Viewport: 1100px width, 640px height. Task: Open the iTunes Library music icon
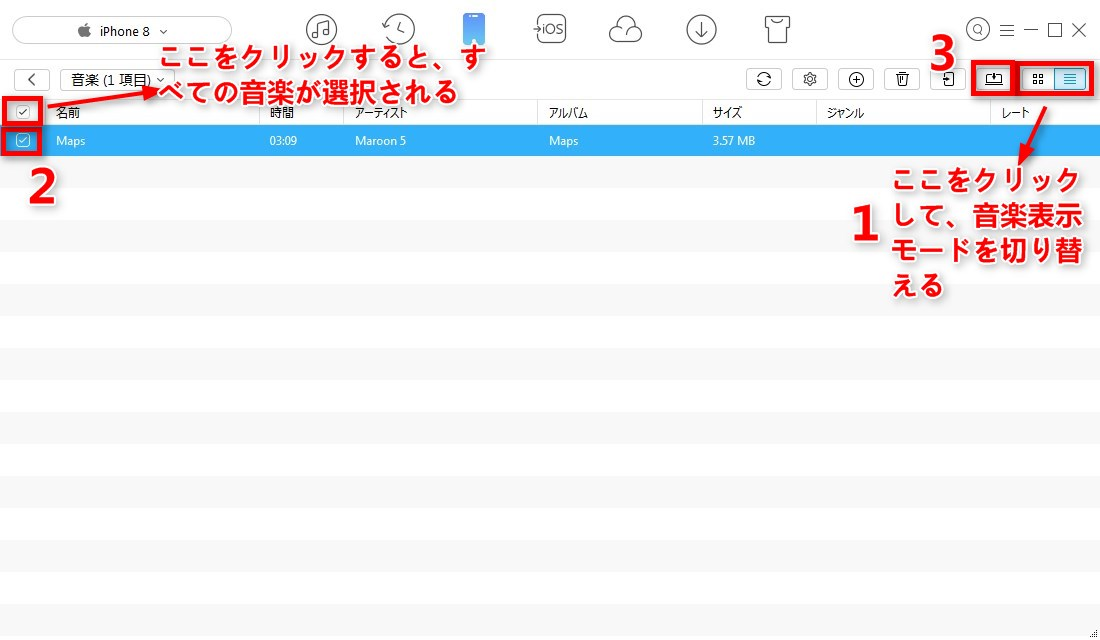[321, 30]
